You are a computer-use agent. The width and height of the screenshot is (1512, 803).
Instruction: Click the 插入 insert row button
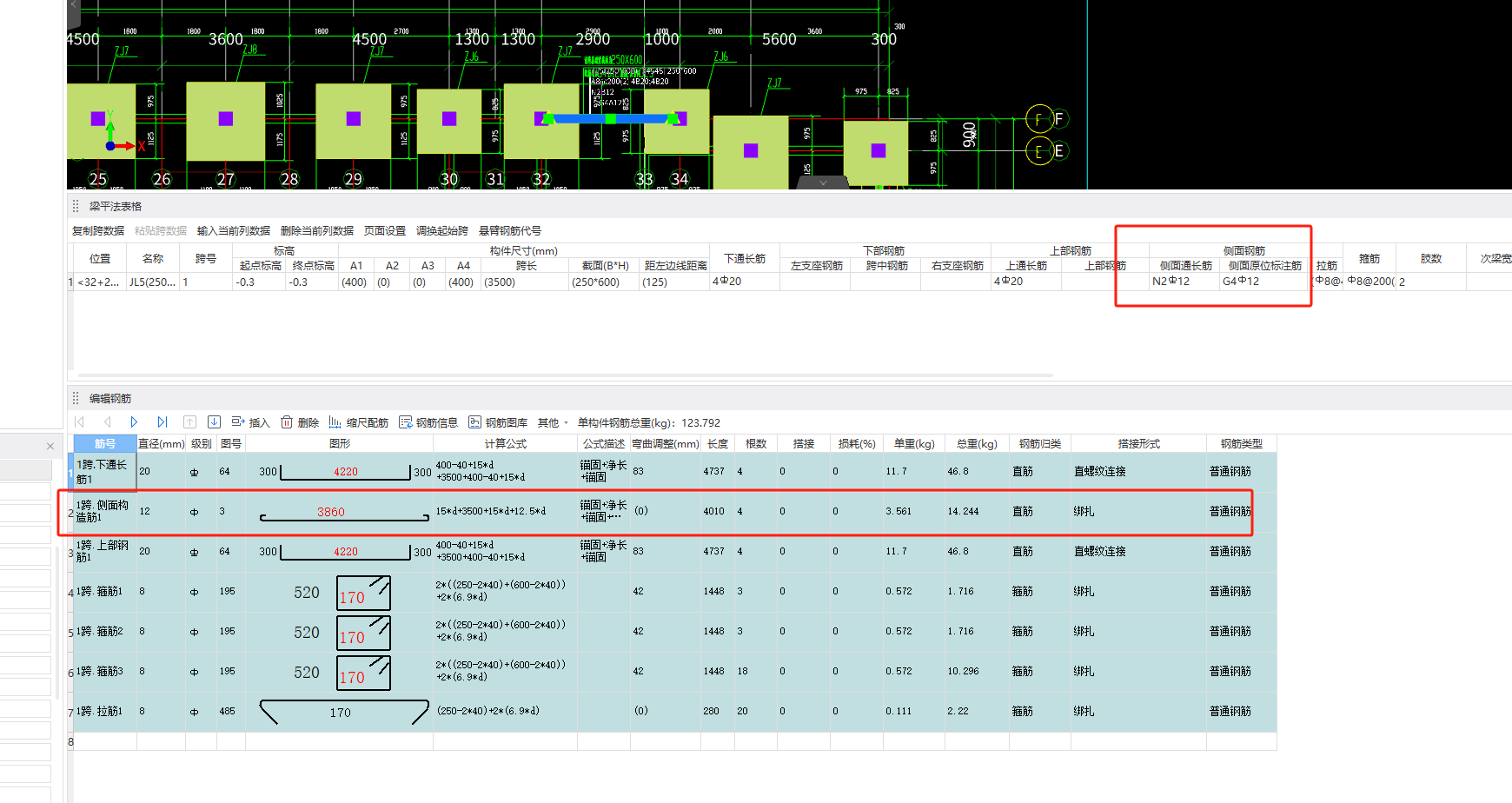coord(250,422)
